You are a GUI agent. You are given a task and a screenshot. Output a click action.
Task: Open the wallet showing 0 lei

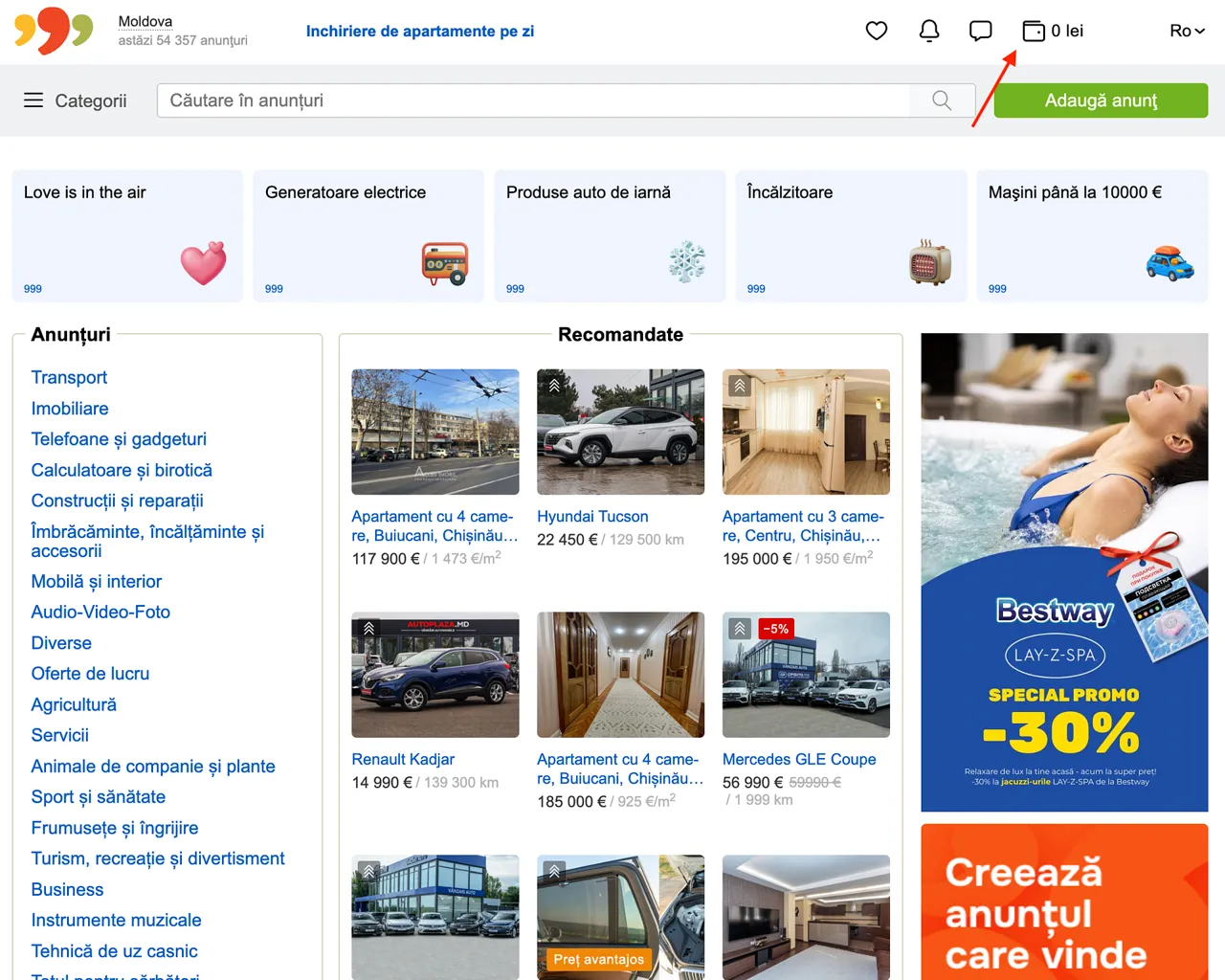(1052, 31)
